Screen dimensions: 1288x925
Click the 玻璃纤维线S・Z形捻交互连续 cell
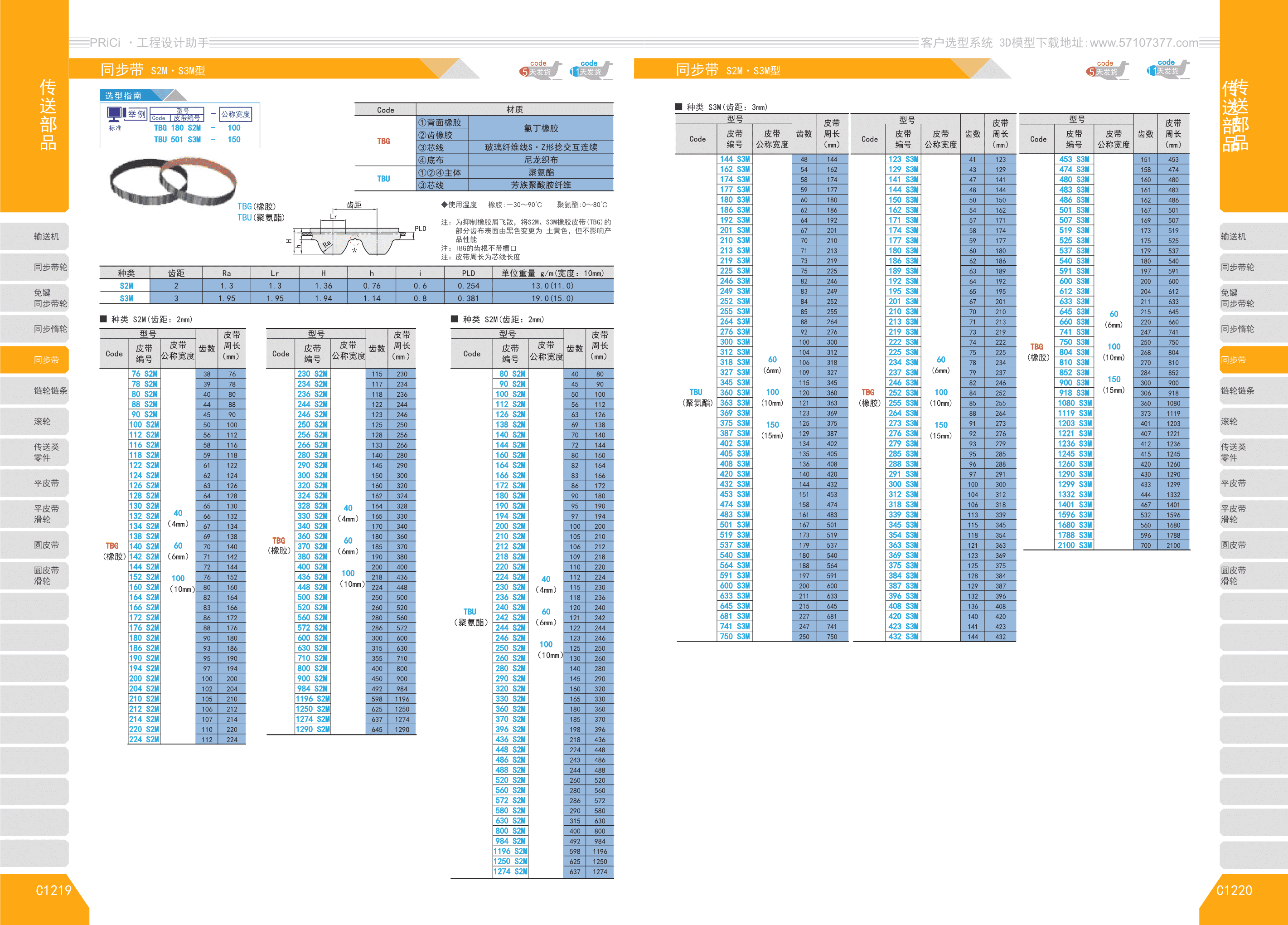pyautogui.click(x=541, y=147)
